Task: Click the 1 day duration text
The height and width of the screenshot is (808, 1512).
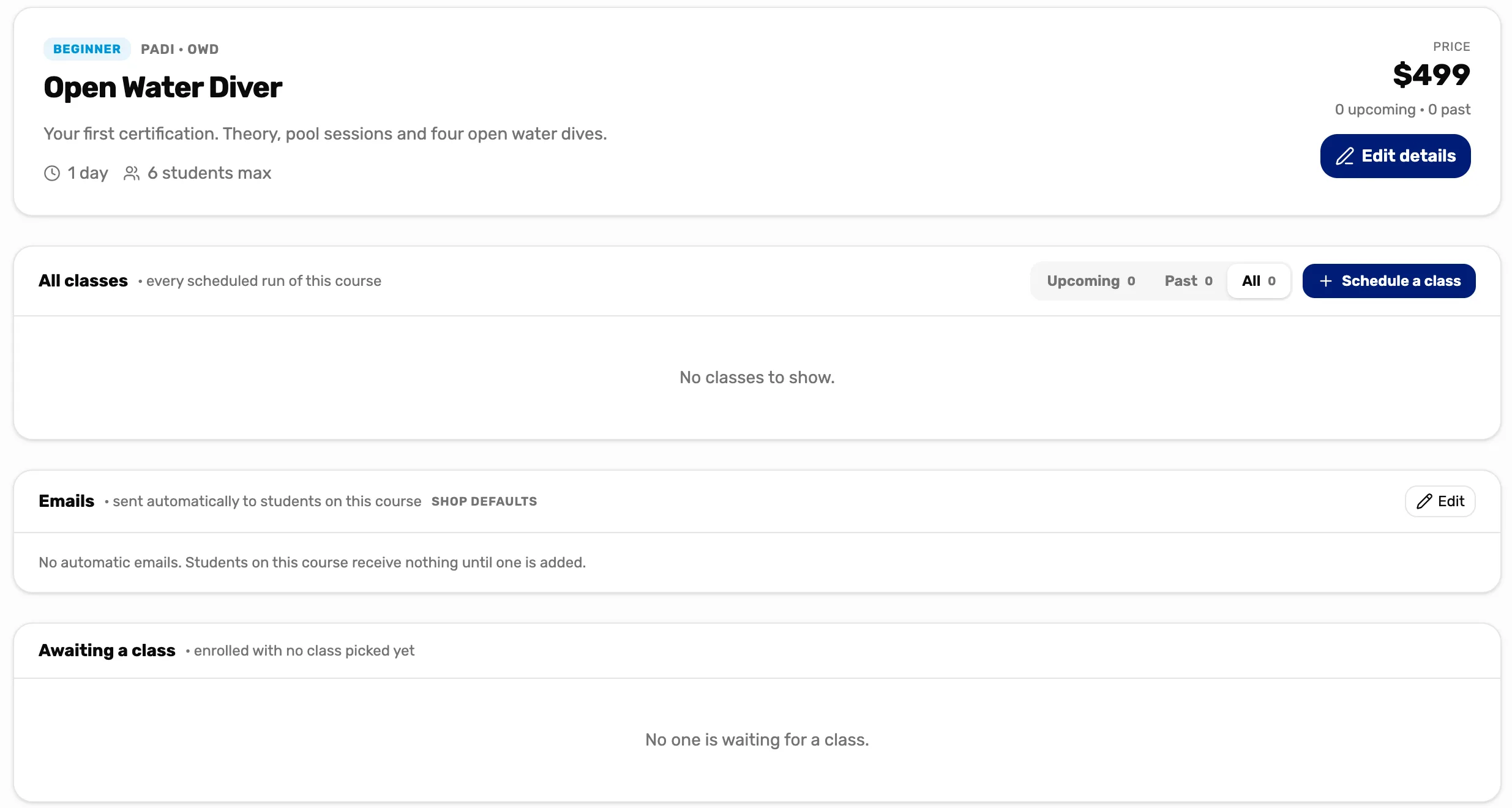Action: coord(88,173)
